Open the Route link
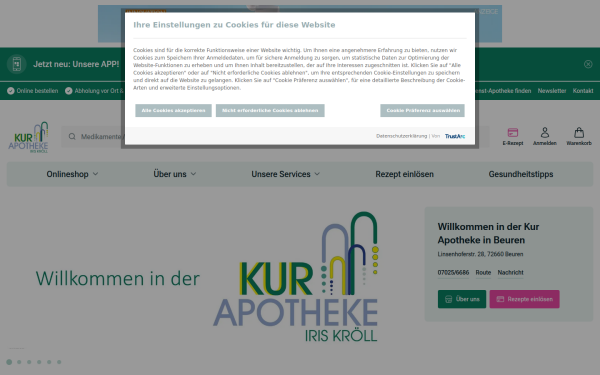Viewport: 600px width, 375px height. 483,272
